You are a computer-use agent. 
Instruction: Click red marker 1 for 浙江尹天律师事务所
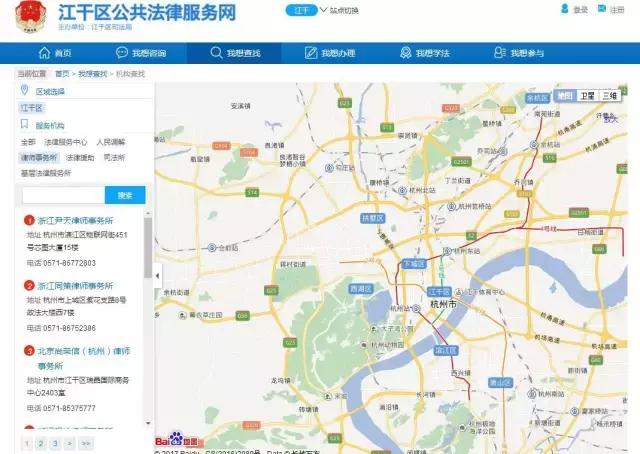[29, 220]
